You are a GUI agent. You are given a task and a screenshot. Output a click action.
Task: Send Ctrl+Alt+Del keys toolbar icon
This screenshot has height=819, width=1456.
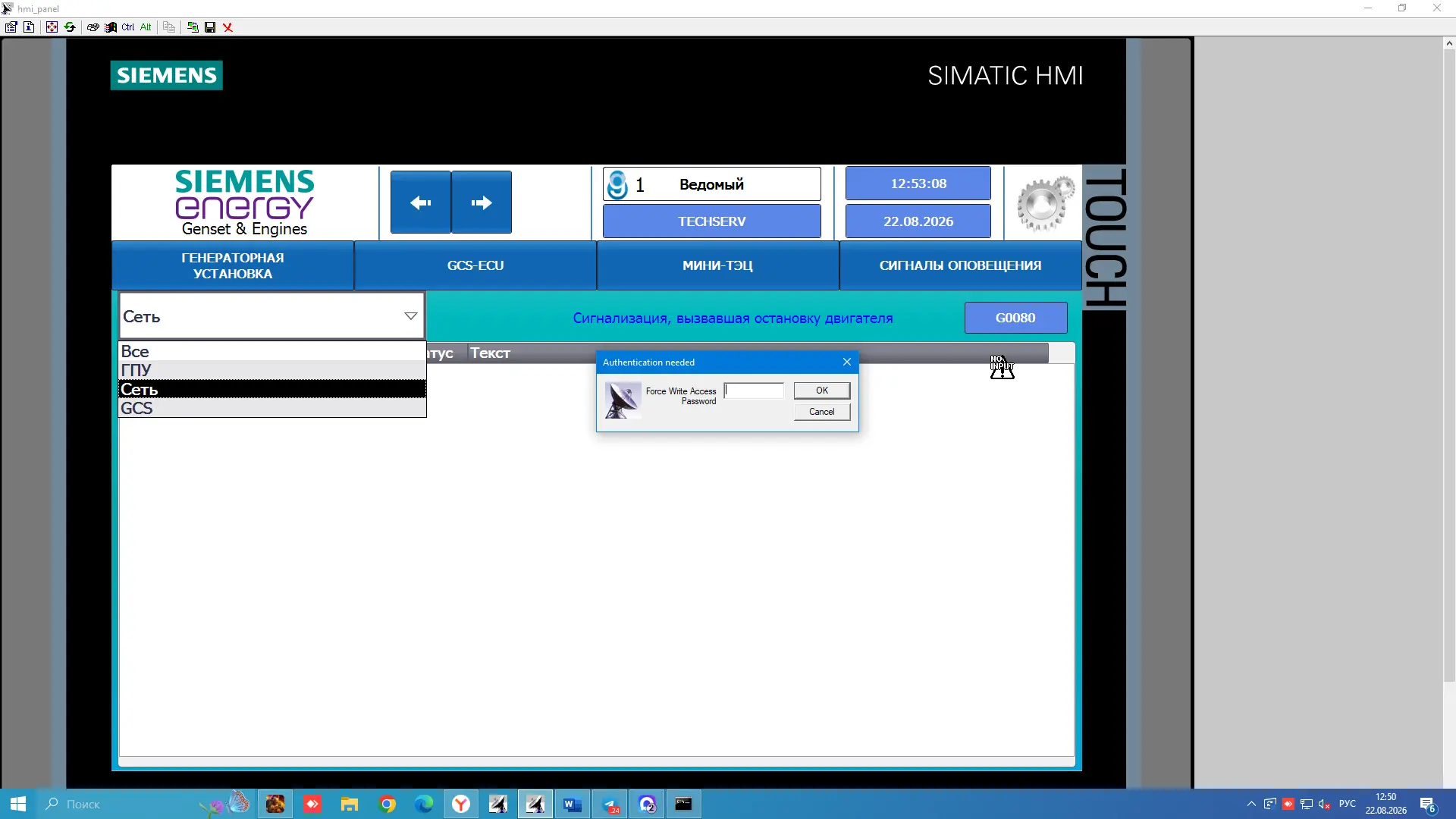[93, 27]
